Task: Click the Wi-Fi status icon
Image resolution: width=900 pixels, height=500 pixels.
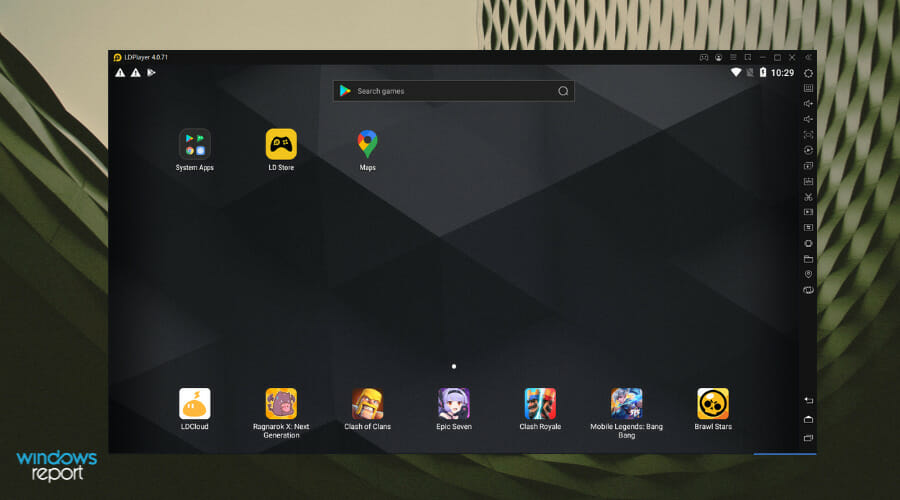Action: [x=736, y=72]
